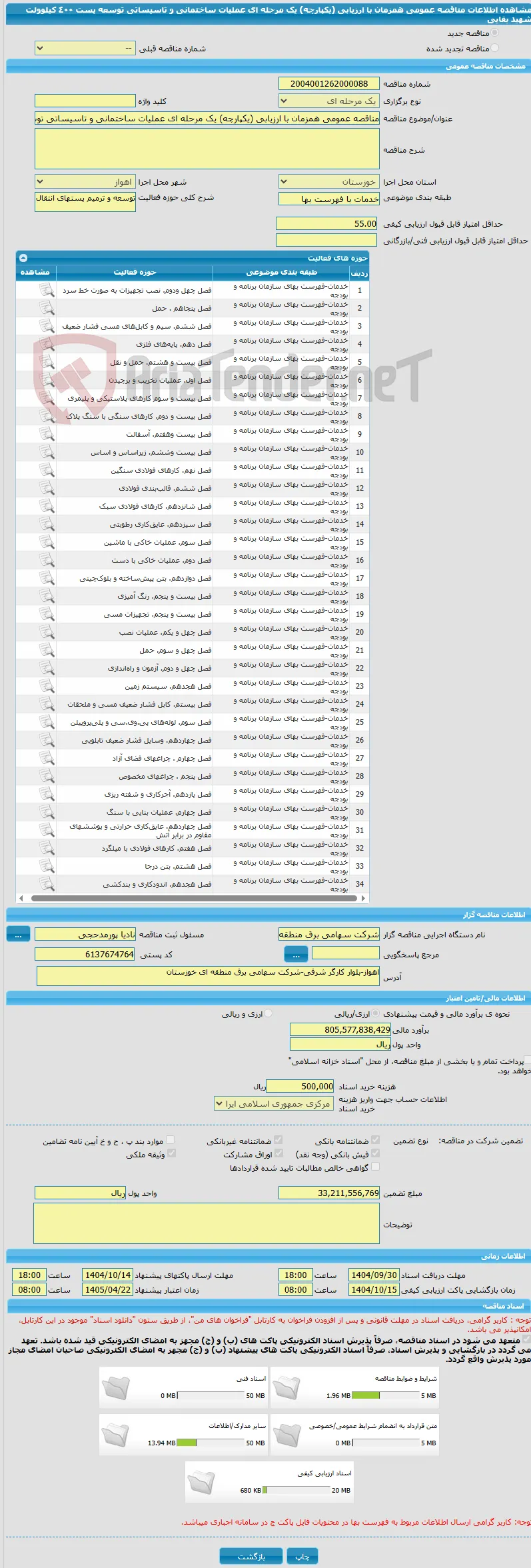Click چاپ print button
531x1568 pixels.
(302, 1557)
